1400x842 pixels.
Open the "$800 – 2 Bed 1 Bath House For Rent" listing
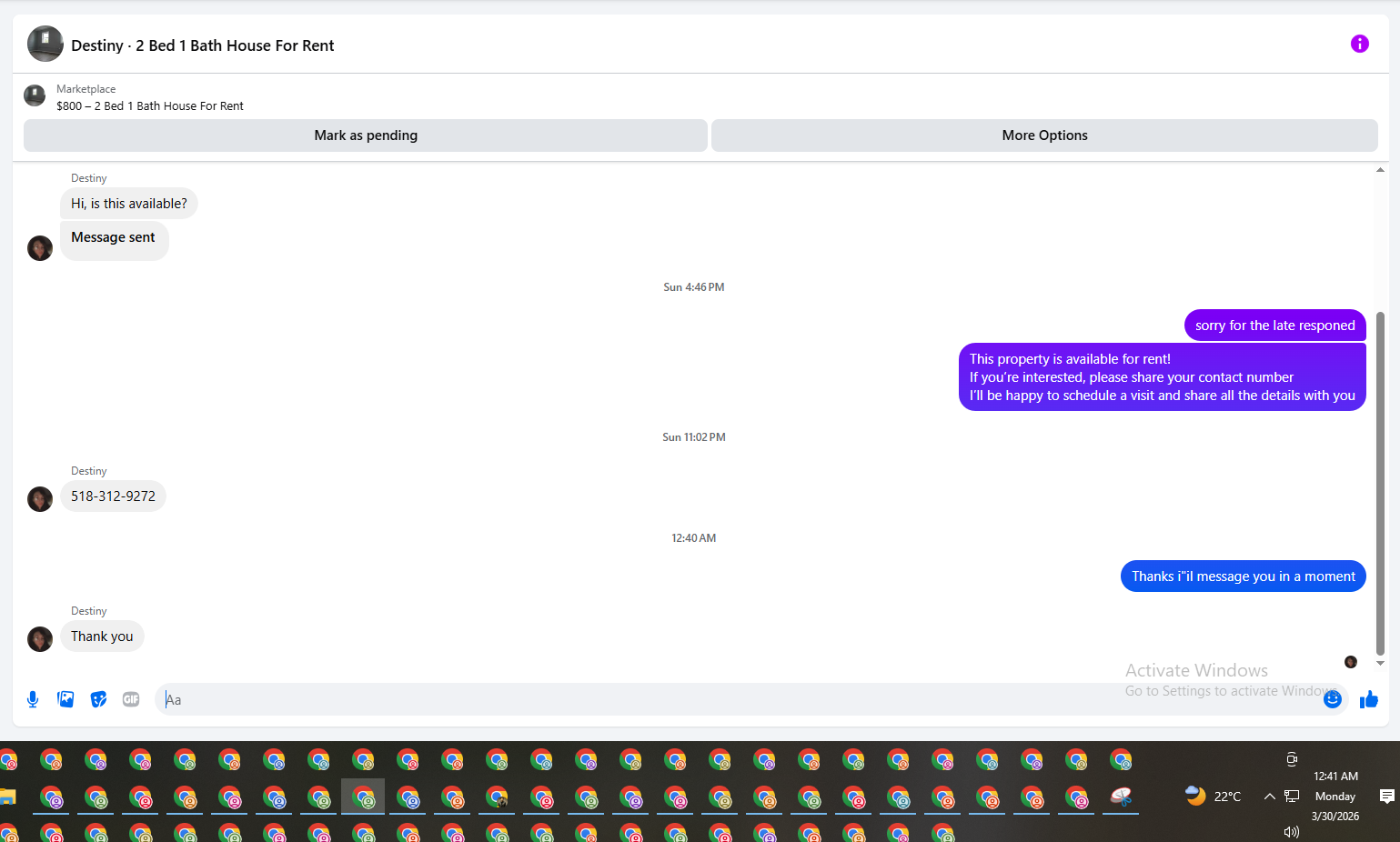tap(150, 106)
